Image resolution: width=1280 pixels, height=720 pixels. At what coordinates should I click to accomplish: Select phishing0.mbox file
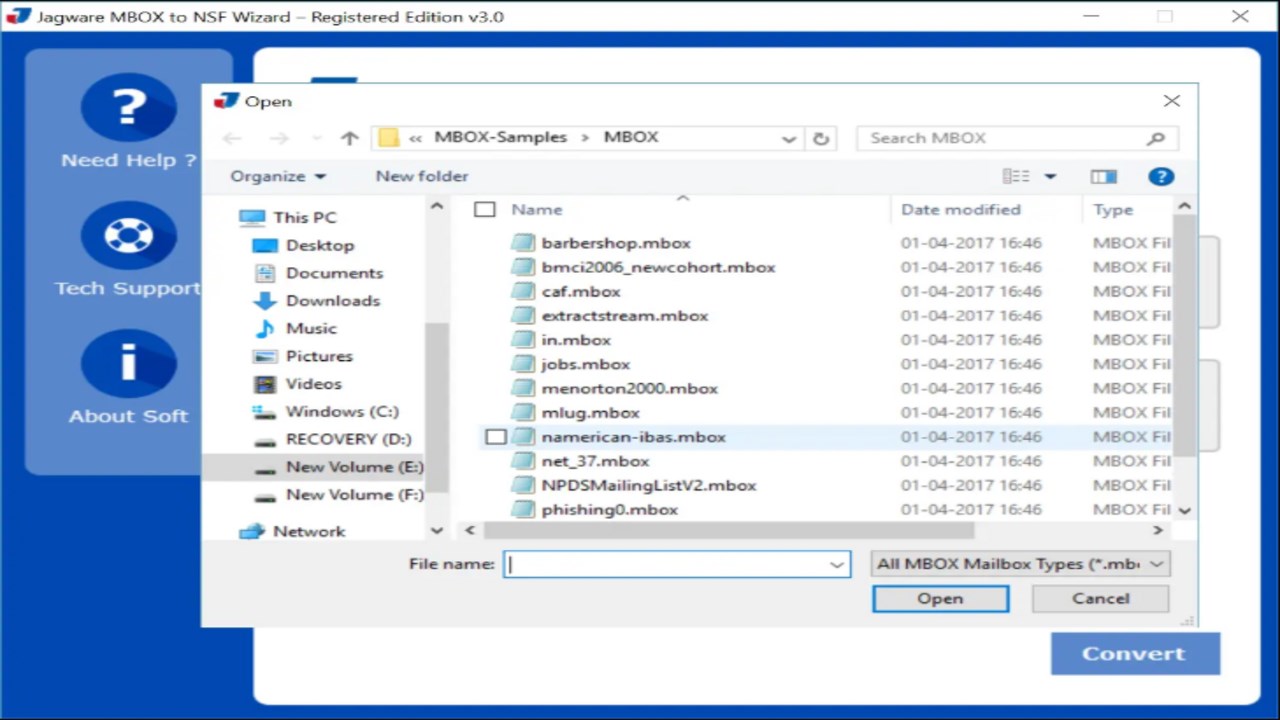609,509
